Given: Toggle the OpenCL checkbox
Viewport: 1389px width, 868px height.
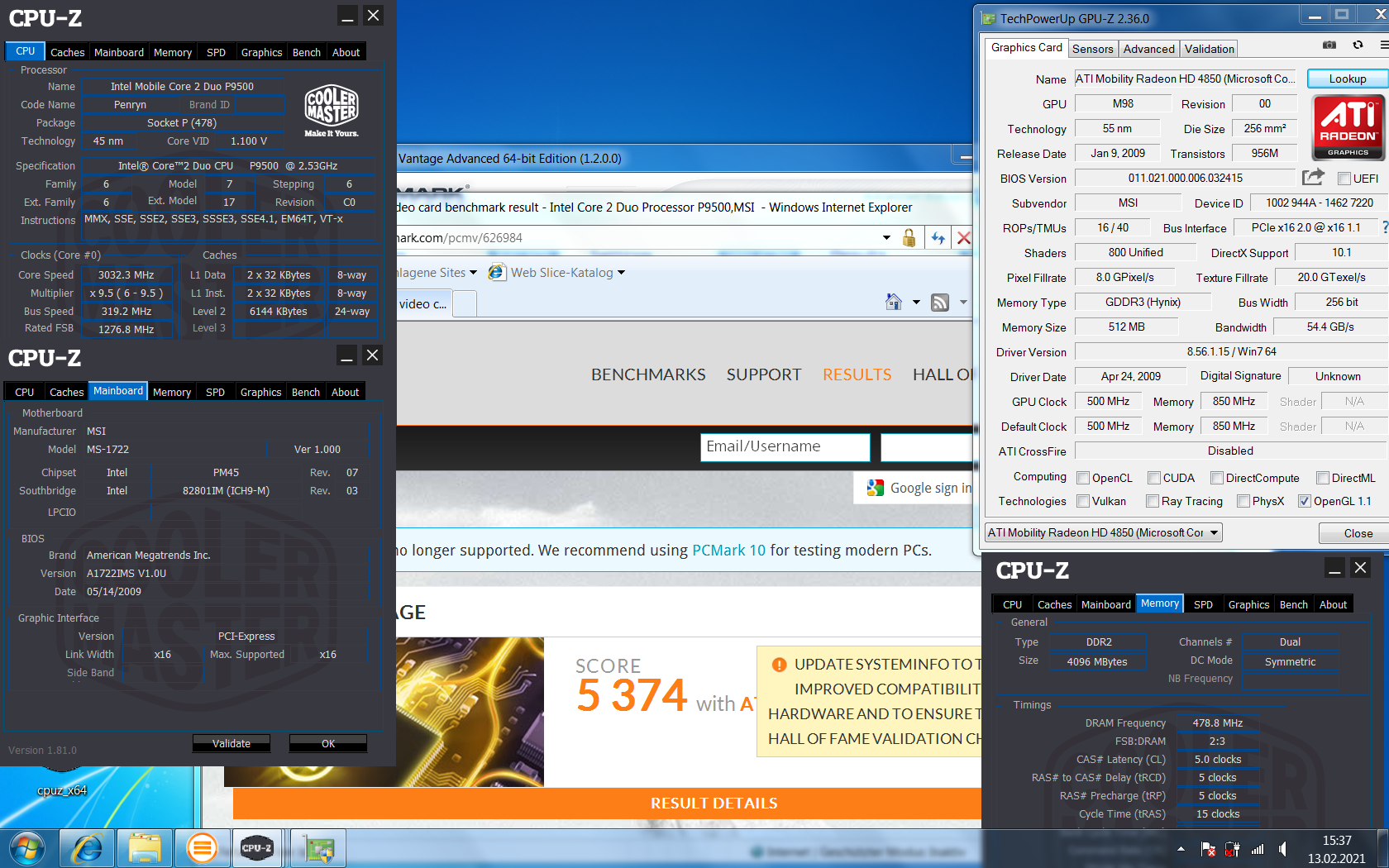Looking at the screenshot, I should click(x=1083, y=478).
